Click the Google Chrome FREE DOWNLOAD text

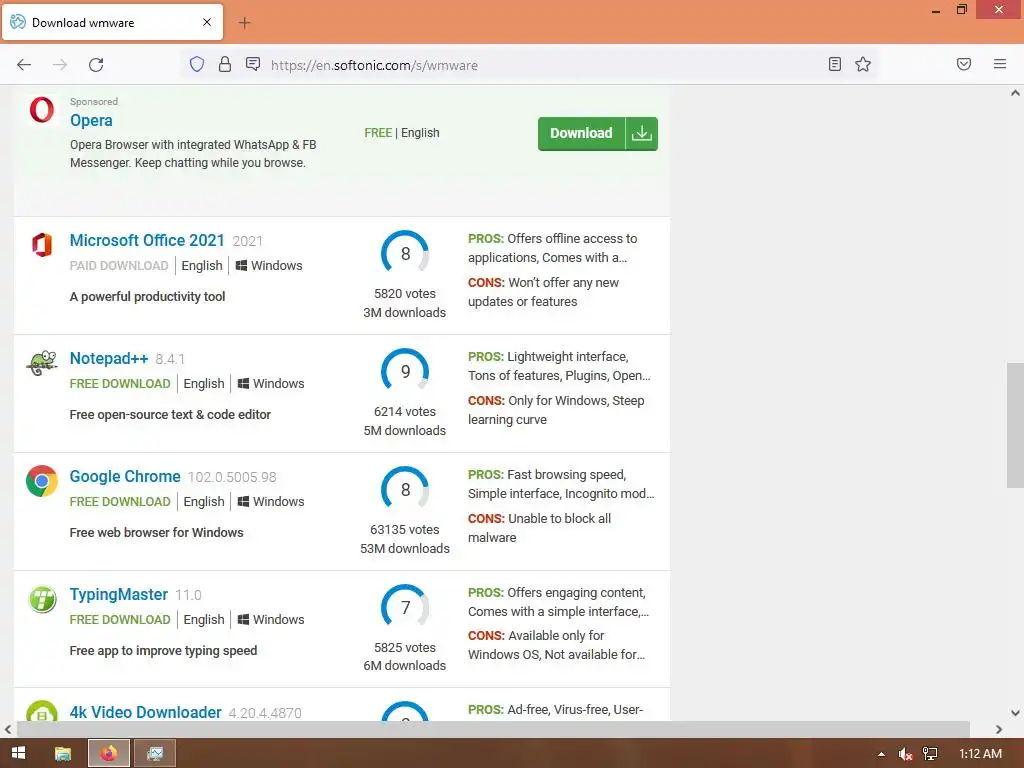pyautogui.click(x=120, y=502)
